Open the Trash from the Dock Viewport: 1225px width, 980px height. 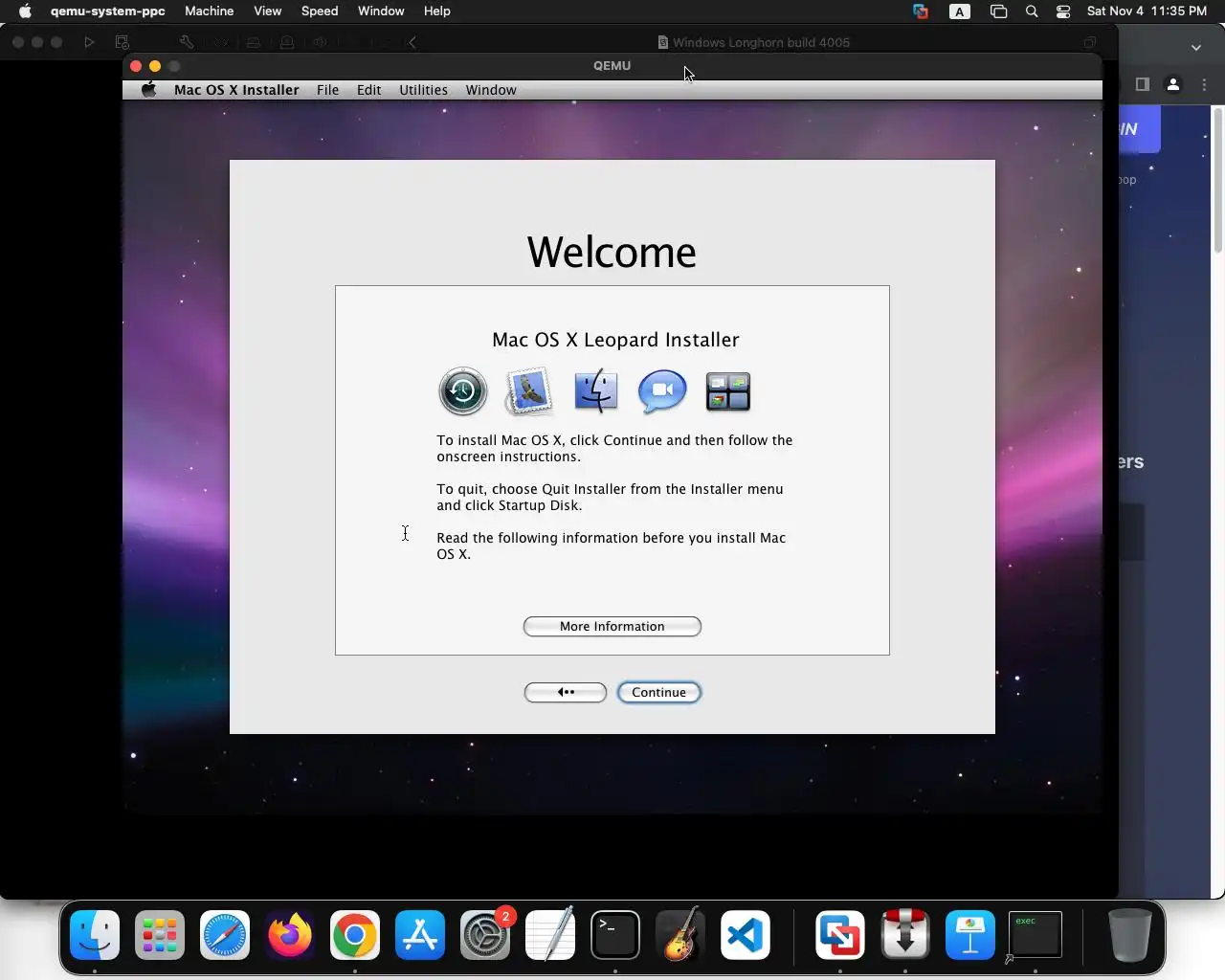click(x=1129, y=934)
